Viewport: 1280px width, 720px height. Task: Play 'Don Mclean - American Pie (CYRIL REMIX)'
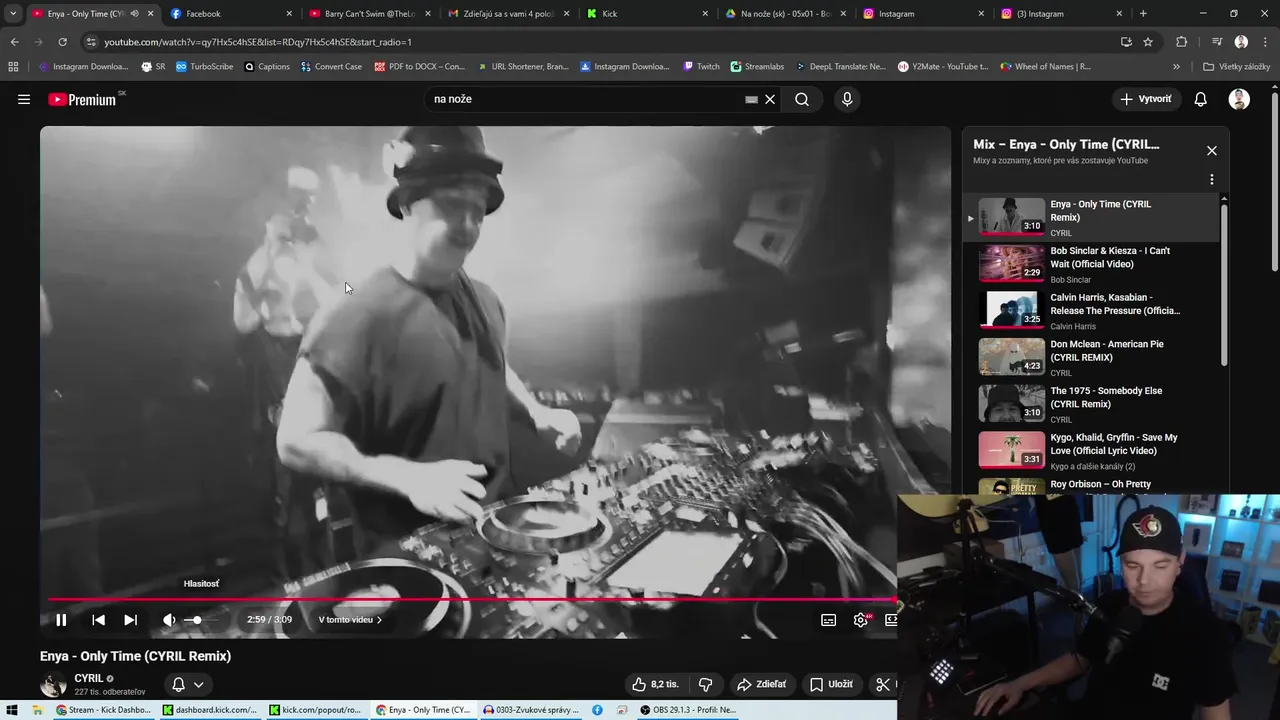tap(1092, 357)
